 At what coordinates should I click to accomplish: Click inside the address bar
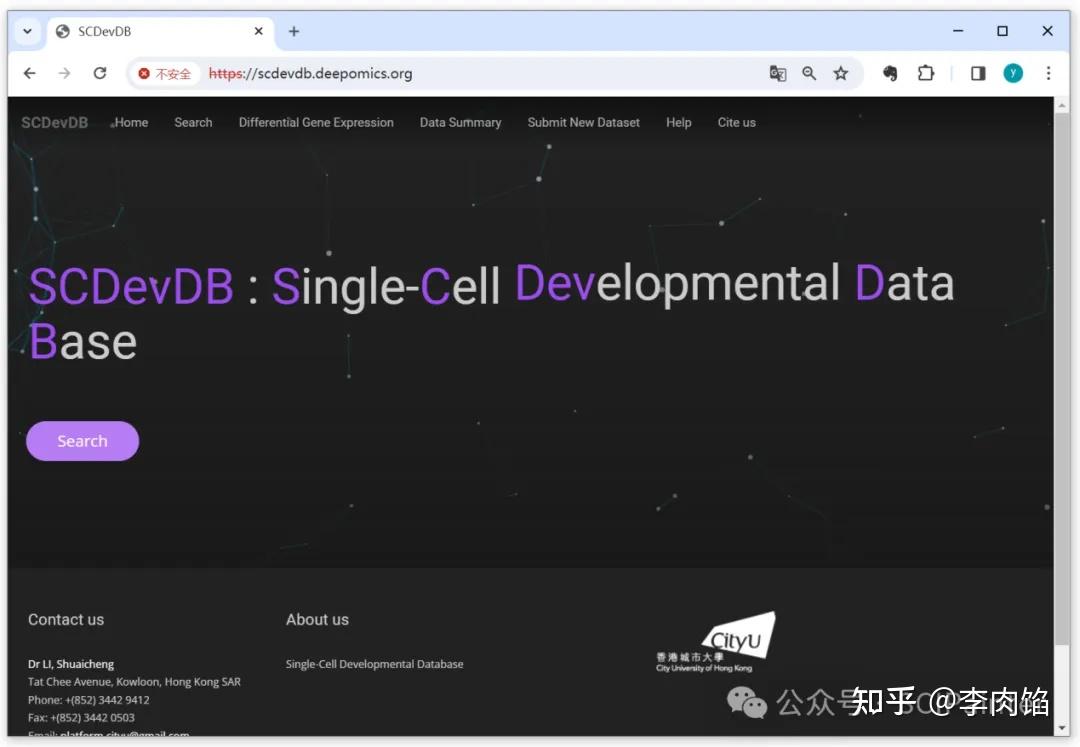(400, 73)
